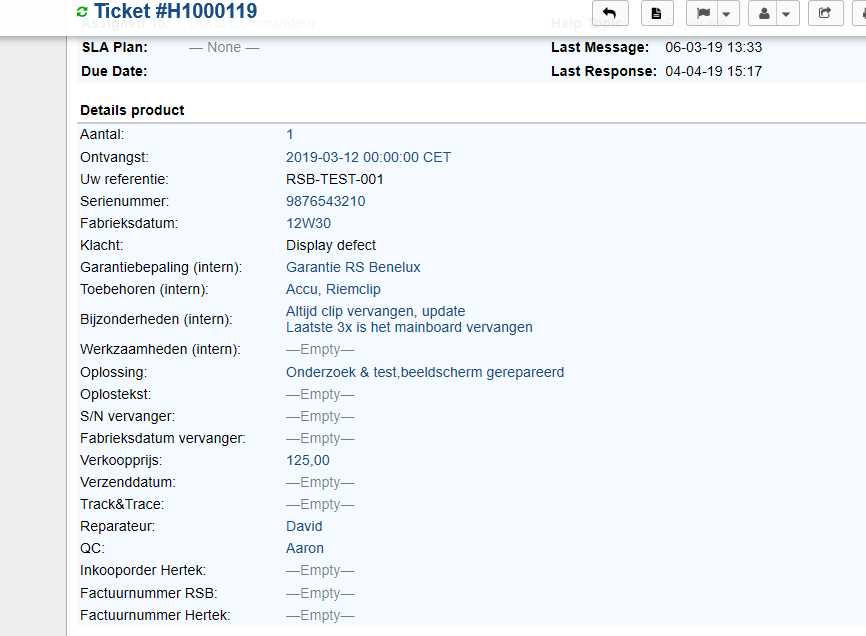
Task: Click the QC field label
Action: click(92, 549)
